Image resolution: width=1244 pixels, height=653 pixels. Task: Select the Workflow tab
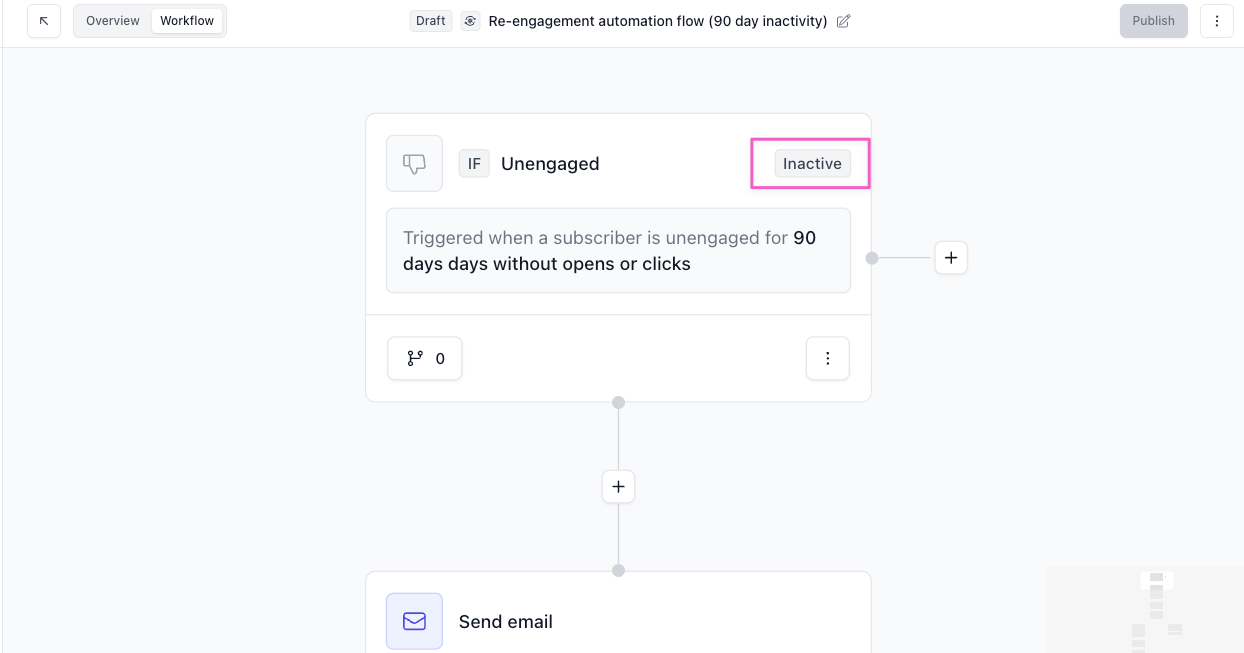tap(187, 21)
